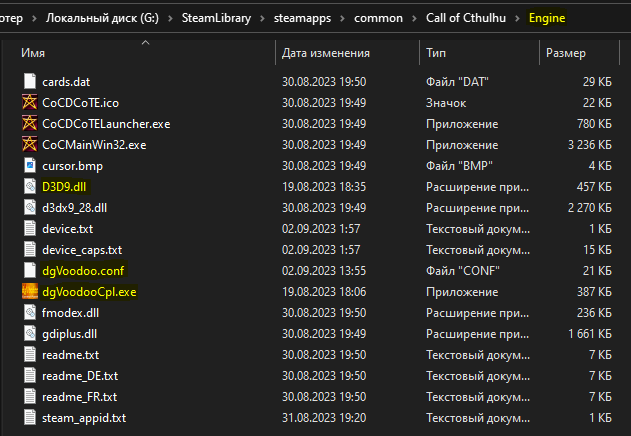Click the CoCDCoTE.ico file icon
The image size is (631, 436).
coord(29,102)
